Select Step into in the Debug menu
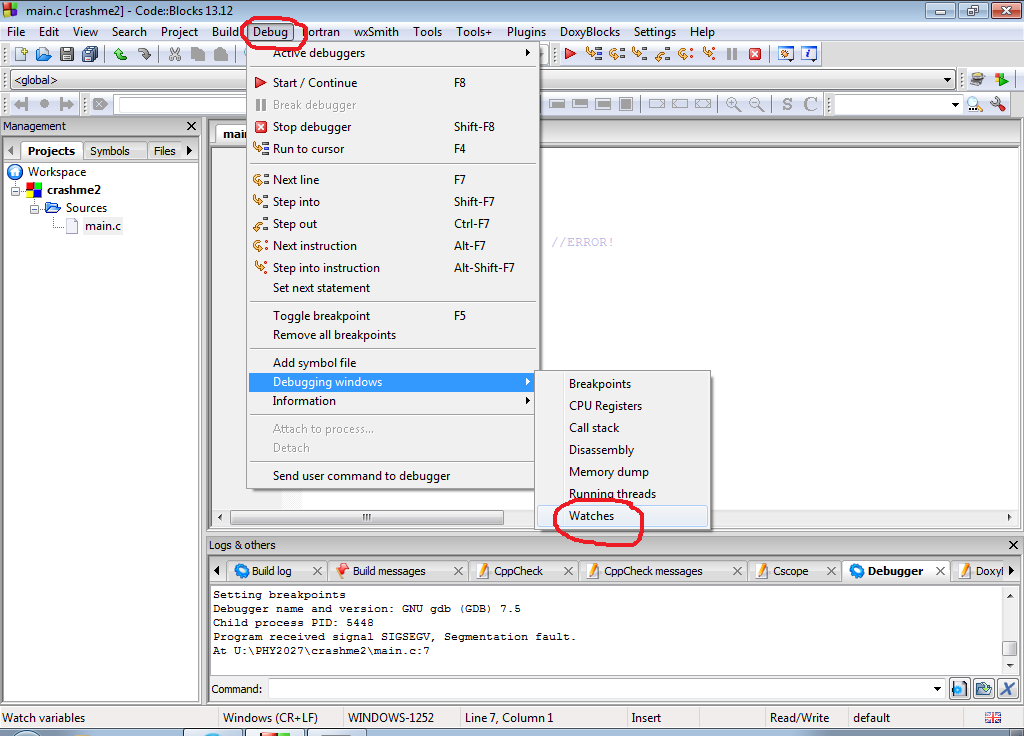The height and width of the screenshot is (736, 1024). [392, 202]
